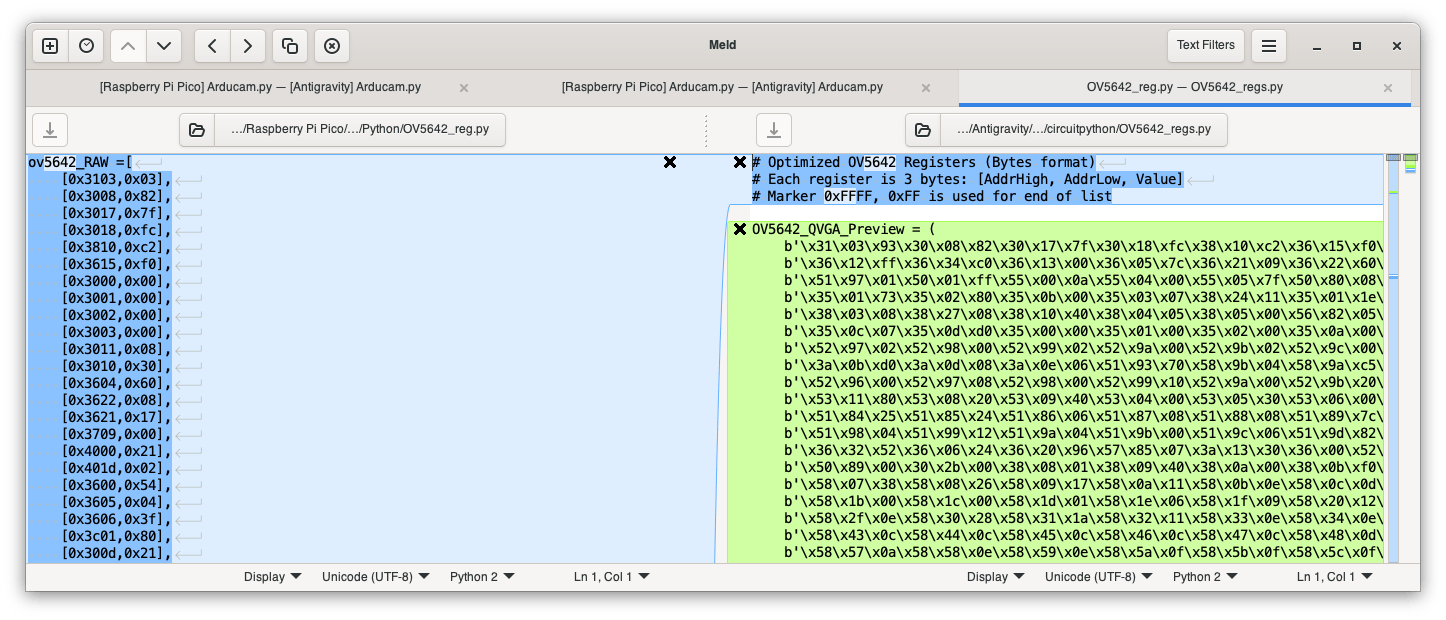This screenshot has width=1446, height=620.
Task: Open the hamburger main menu
Action: 1268,46
